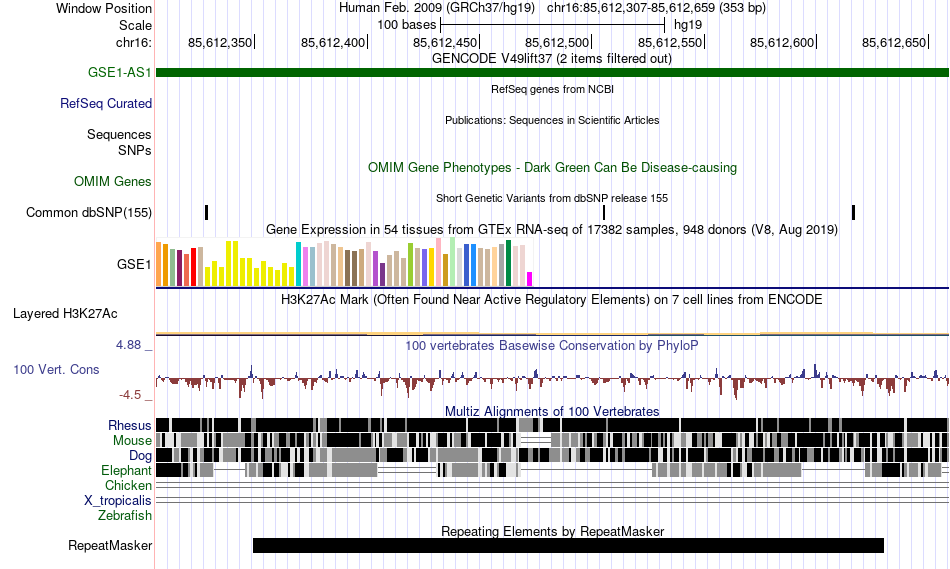950x569 pixels.
Task: Click Multiz Alignments of 100 Vertebrates title
Action: [552, 411]
